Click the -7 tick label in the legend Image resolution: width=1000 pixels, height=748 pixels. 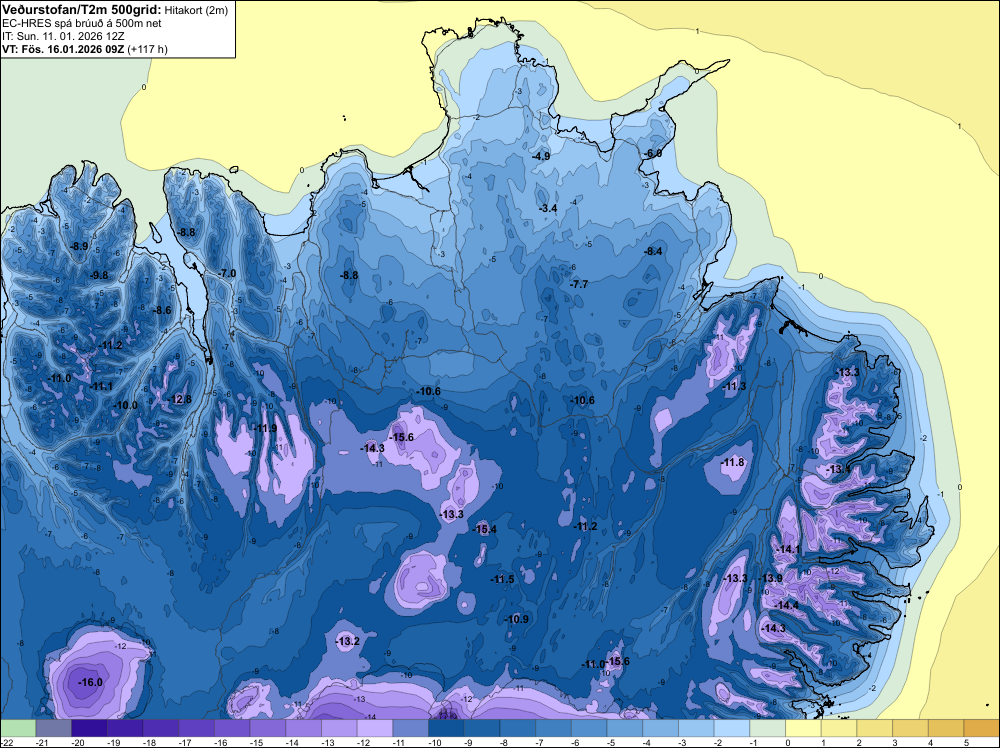[x=540, y=742]
